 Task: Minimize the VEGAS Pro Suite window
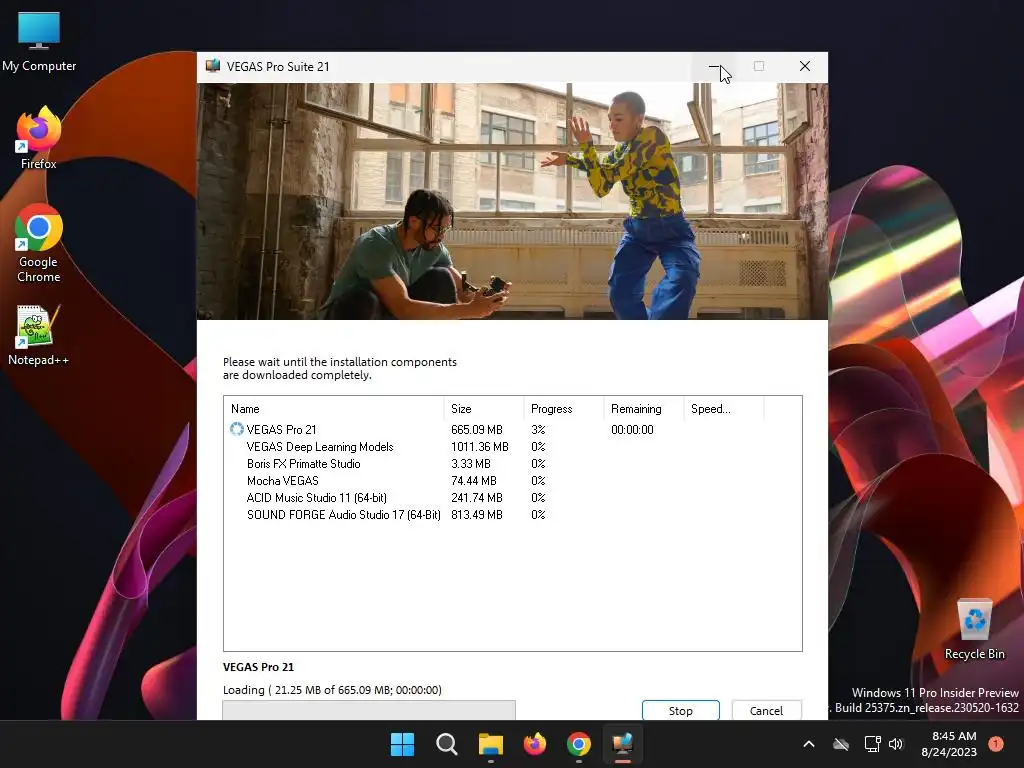click(714, 66)
